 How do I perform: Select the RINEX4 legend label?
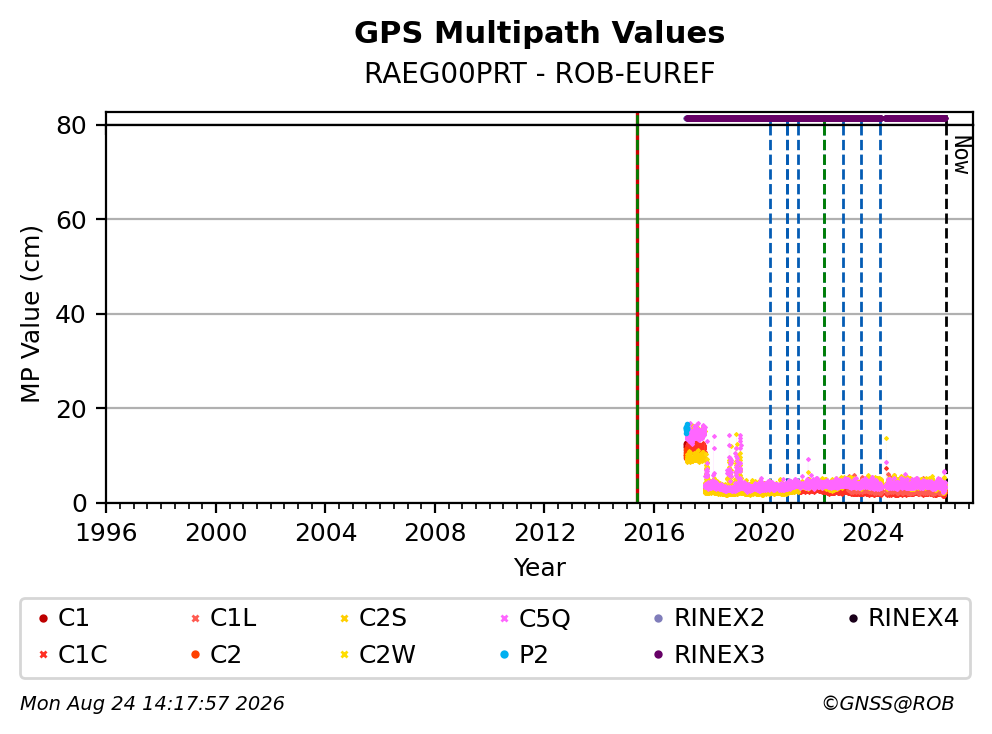click(x=914, y=618)
